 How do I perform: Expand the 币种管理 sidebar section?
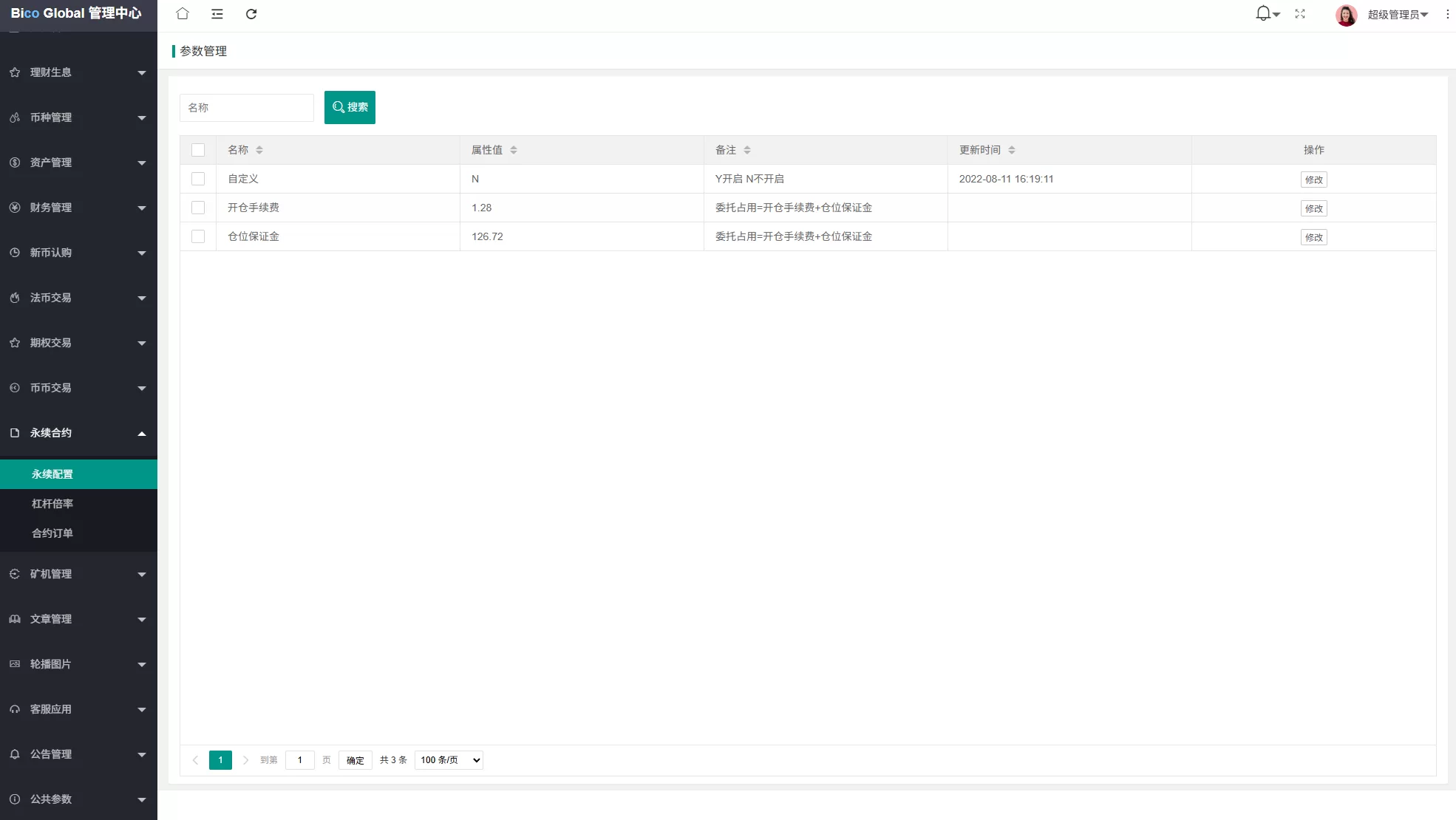[x=78, y=117]
